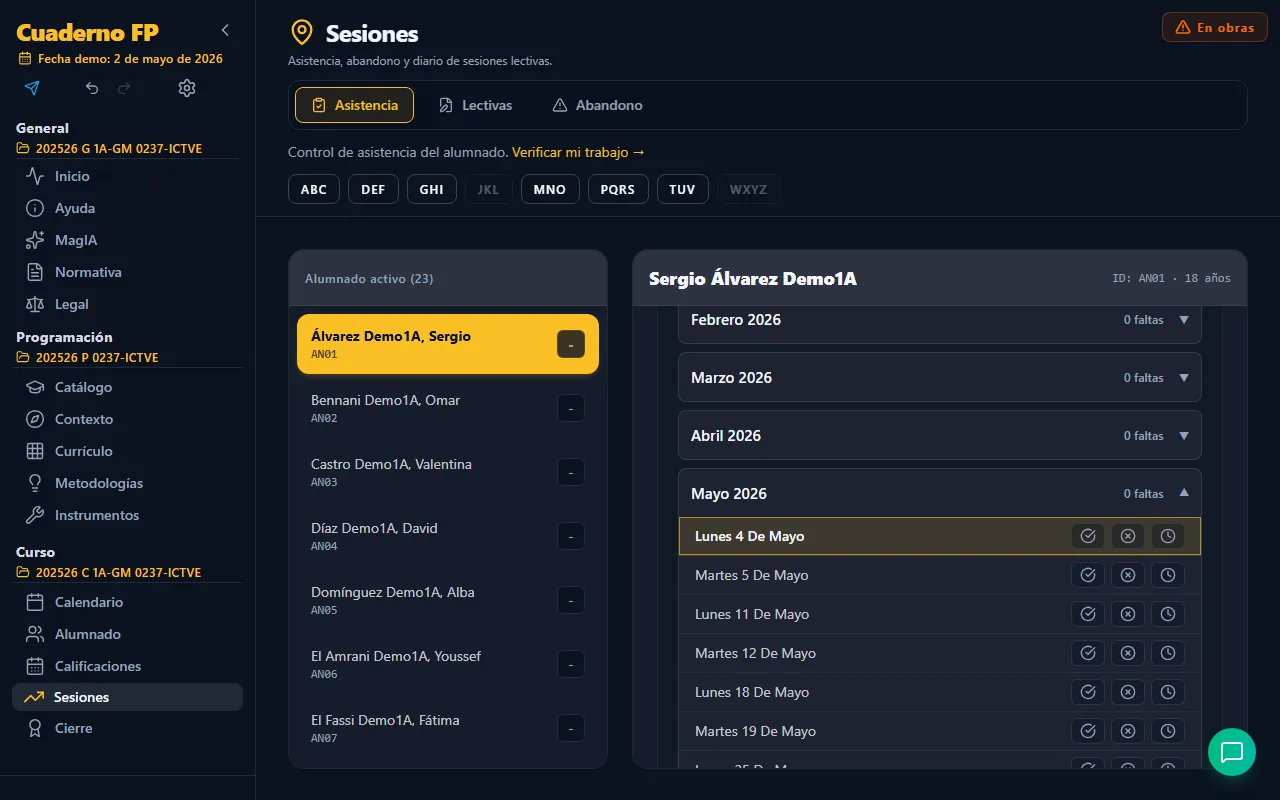This screenshot has height=800, width=1280.
Task: Toggle the status box for Bennani Demo1A, Omar
Action: click(x=570, y=408)
